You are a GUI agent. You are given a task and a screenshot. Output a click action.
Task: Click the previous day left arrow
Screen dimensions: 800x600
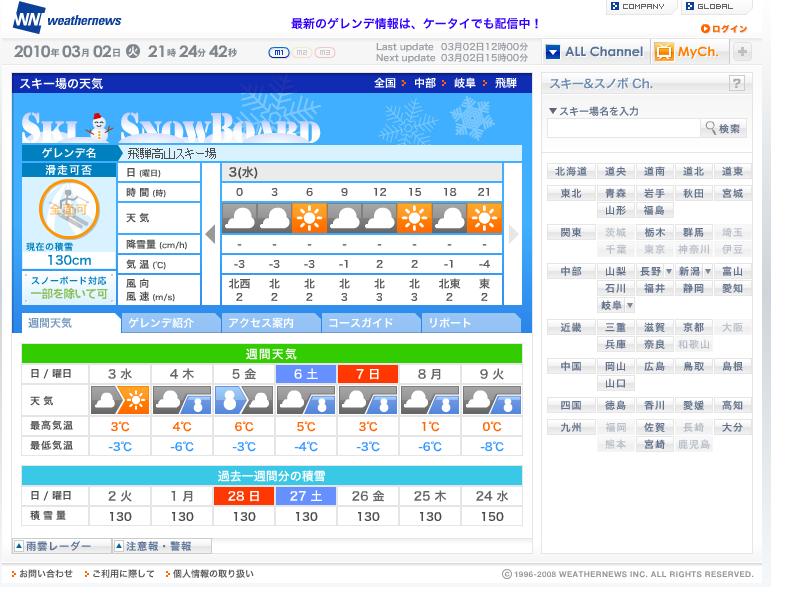pos(210,234)
